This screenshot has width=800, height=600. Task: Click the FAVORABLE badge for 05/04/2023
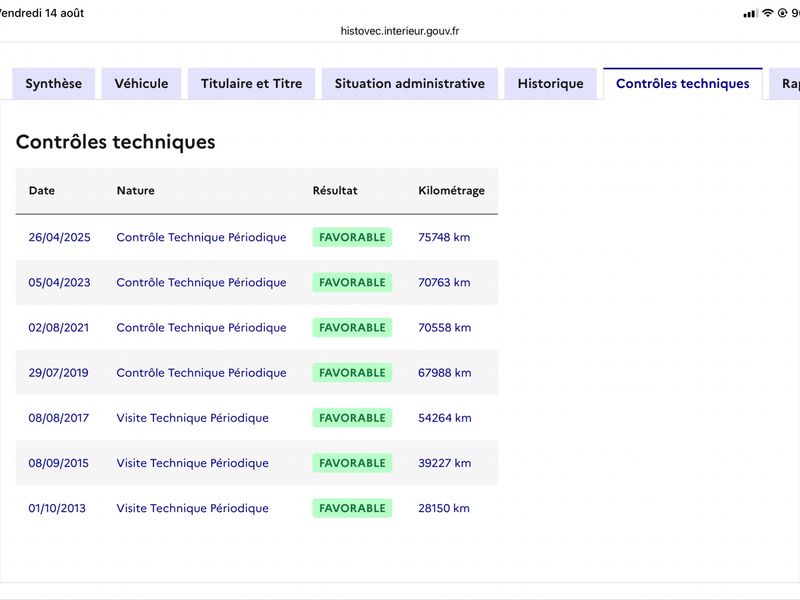click(353, 283)
